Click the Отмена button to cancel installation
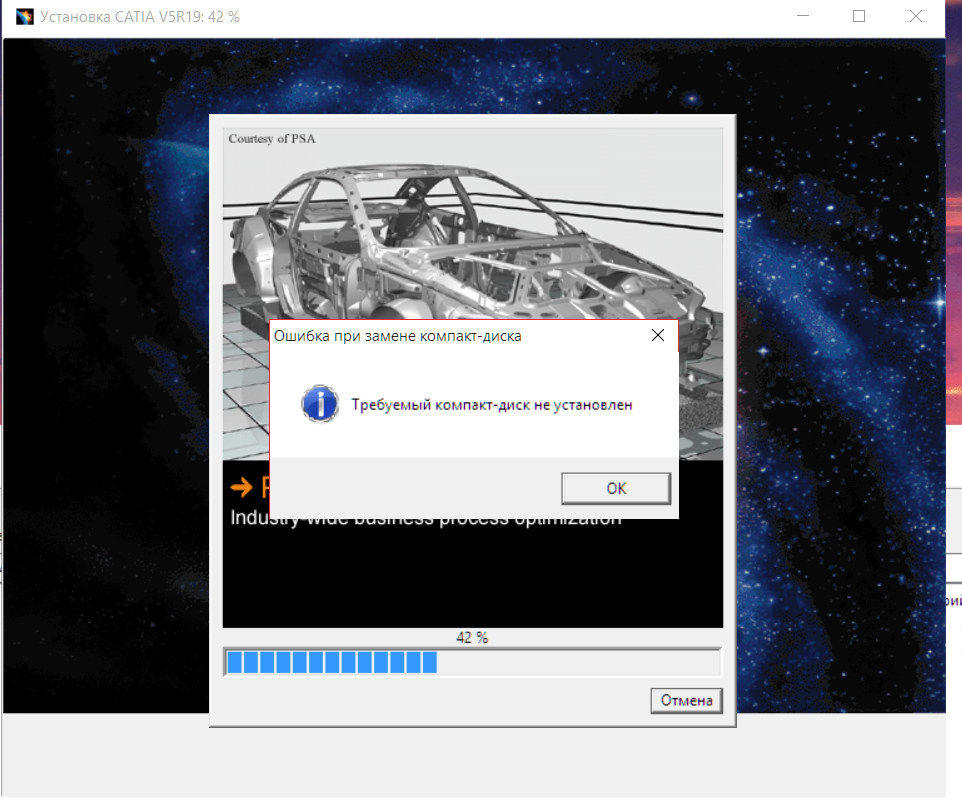This screenshot has height=807, width=962. click(687, 701)
